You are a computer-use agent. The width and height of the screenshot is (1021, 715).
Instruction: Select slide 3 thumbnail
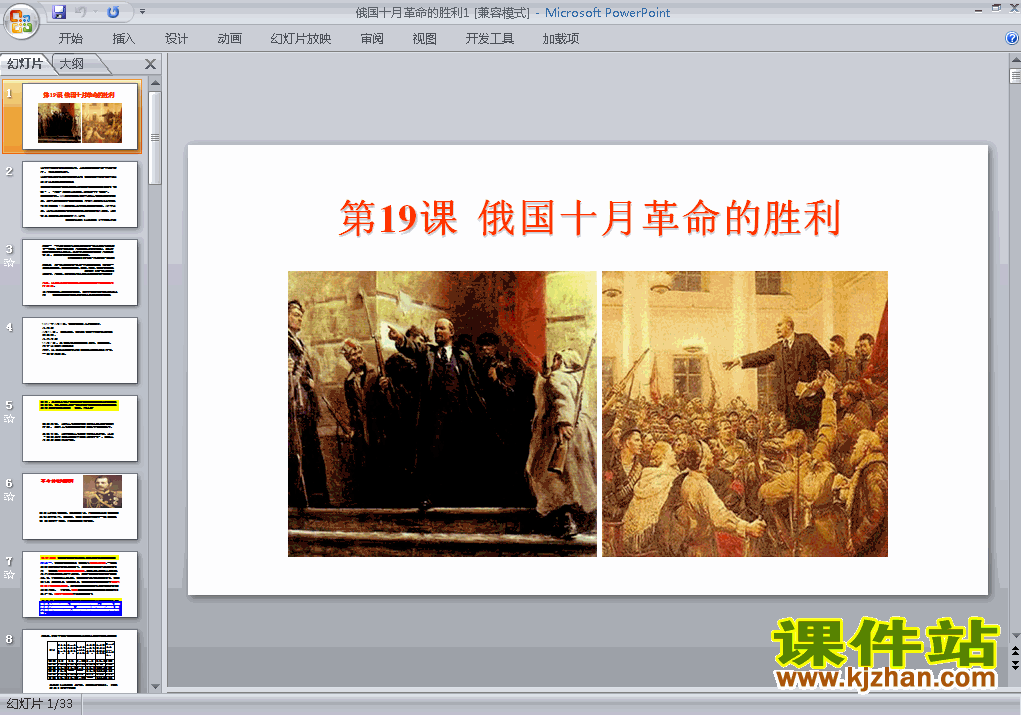coord(80,272)
